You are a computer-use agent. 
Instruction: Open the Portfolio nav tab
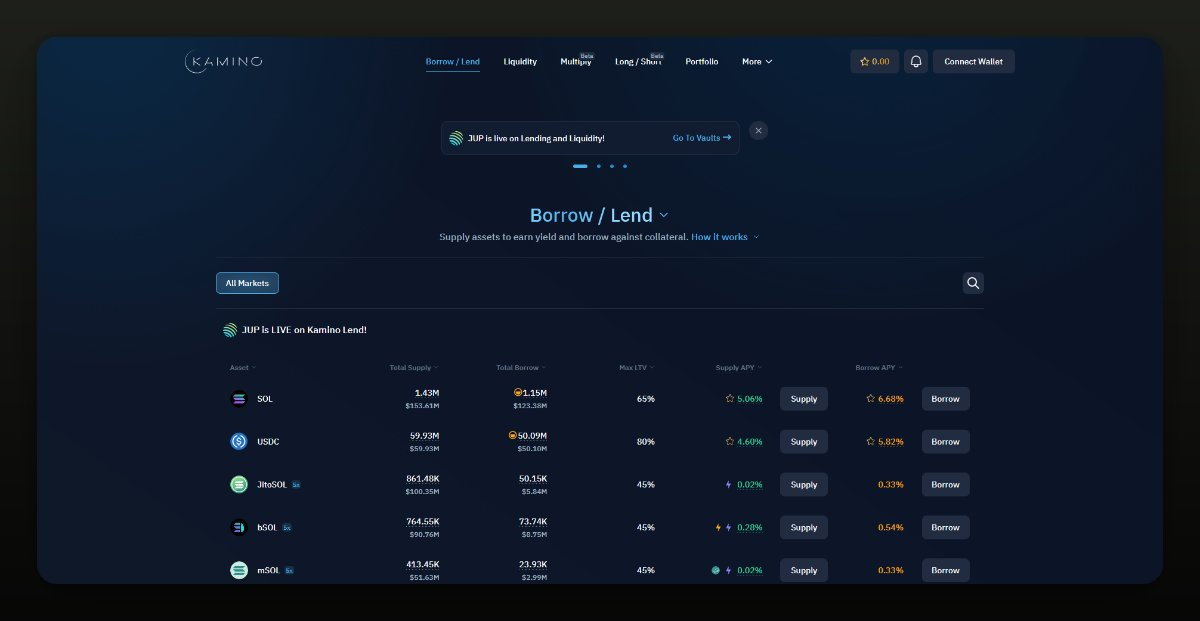(702, 62)
